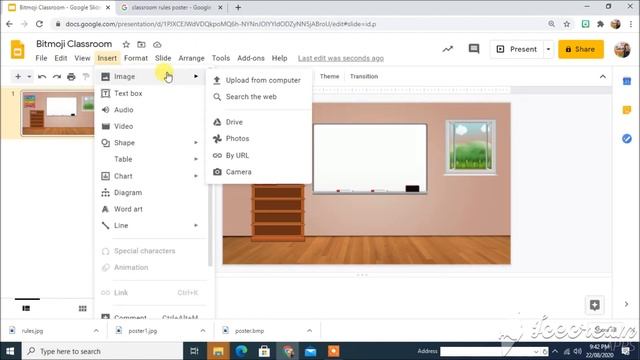Open the activity dashboard trend icon
Image resolution: width=640 pixels, height=360 pixels.
click(x=448, y=49)
